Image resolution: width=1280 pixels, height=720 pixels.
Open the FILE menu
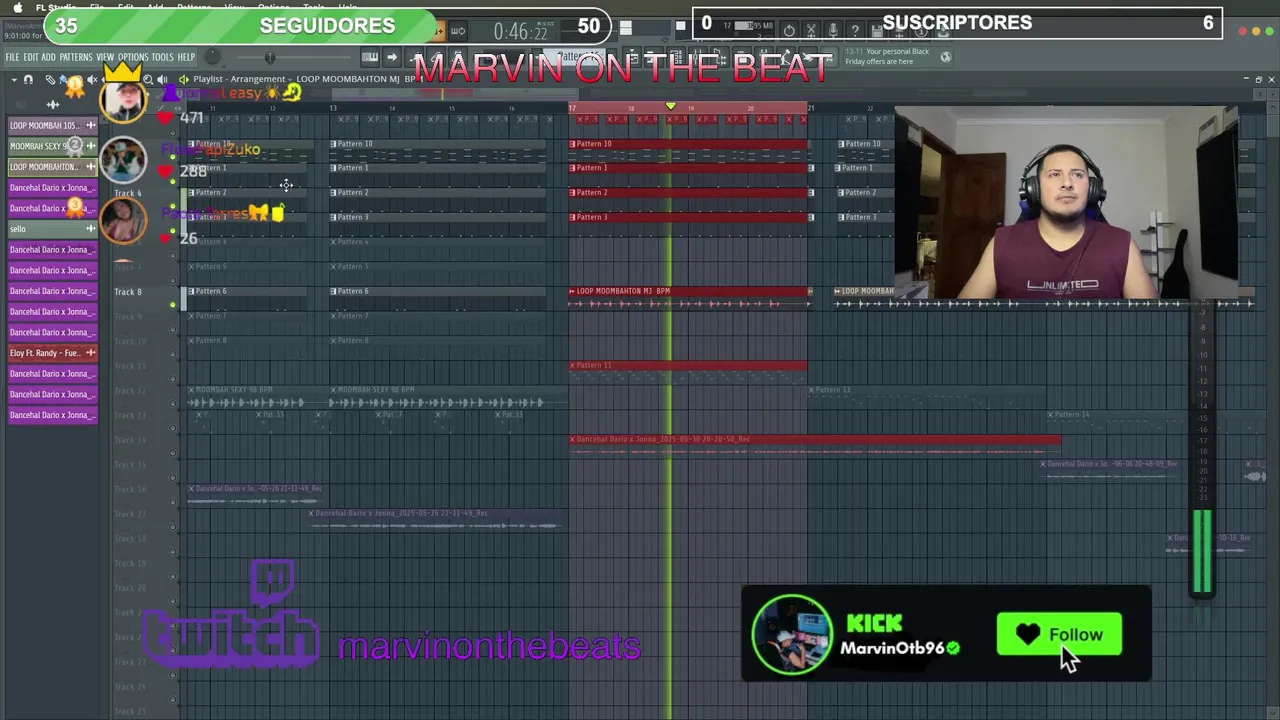(12, 57)
